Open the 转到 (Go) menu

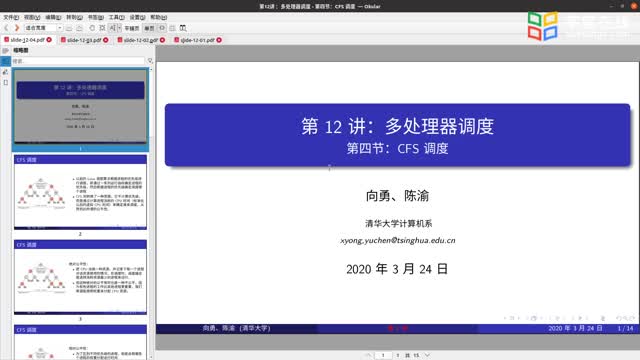pos(74,17)
